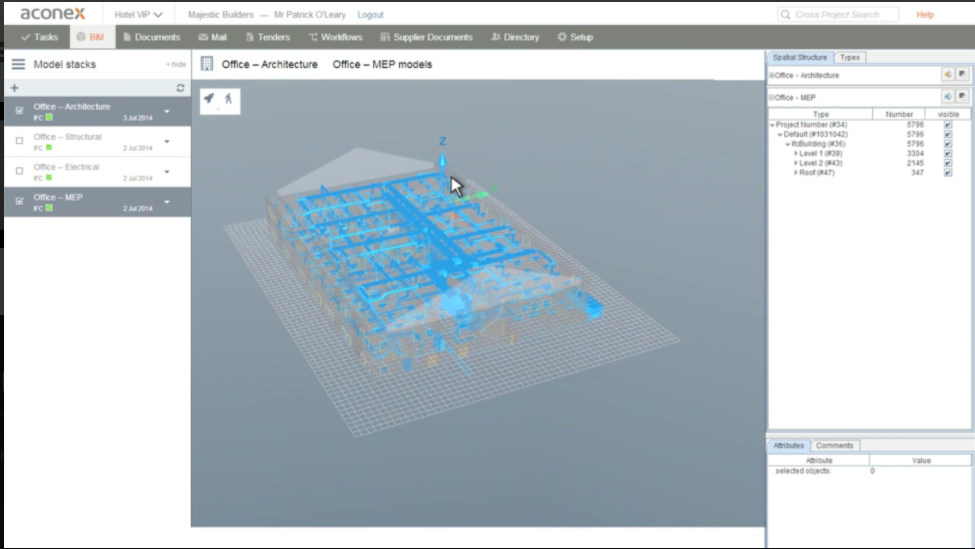The height and width of the screenshot is (549, 975).
Task: Expand the Level 1 (#39) tree node
Action: [796, 153]
